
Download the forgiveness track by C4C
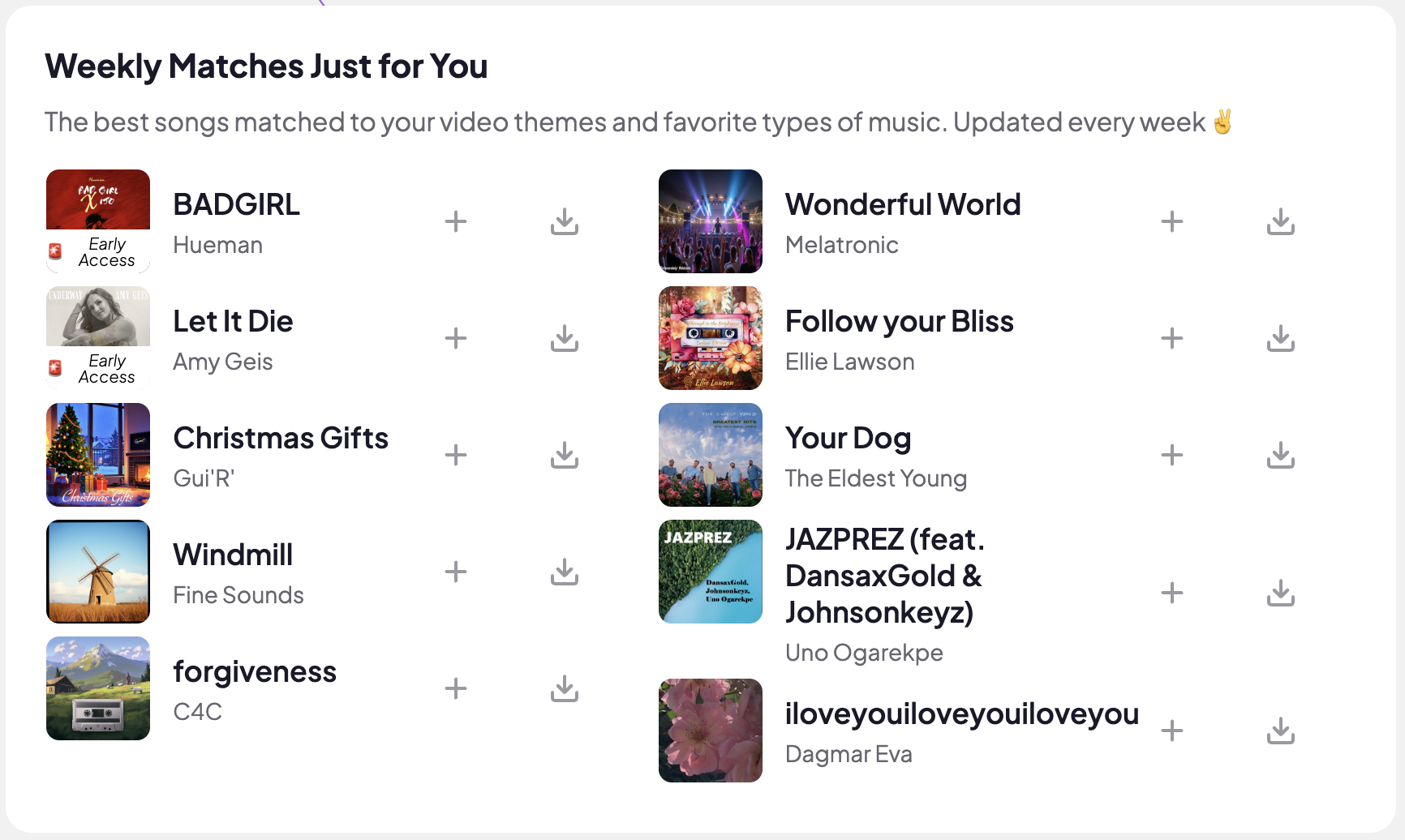(565, 688)
